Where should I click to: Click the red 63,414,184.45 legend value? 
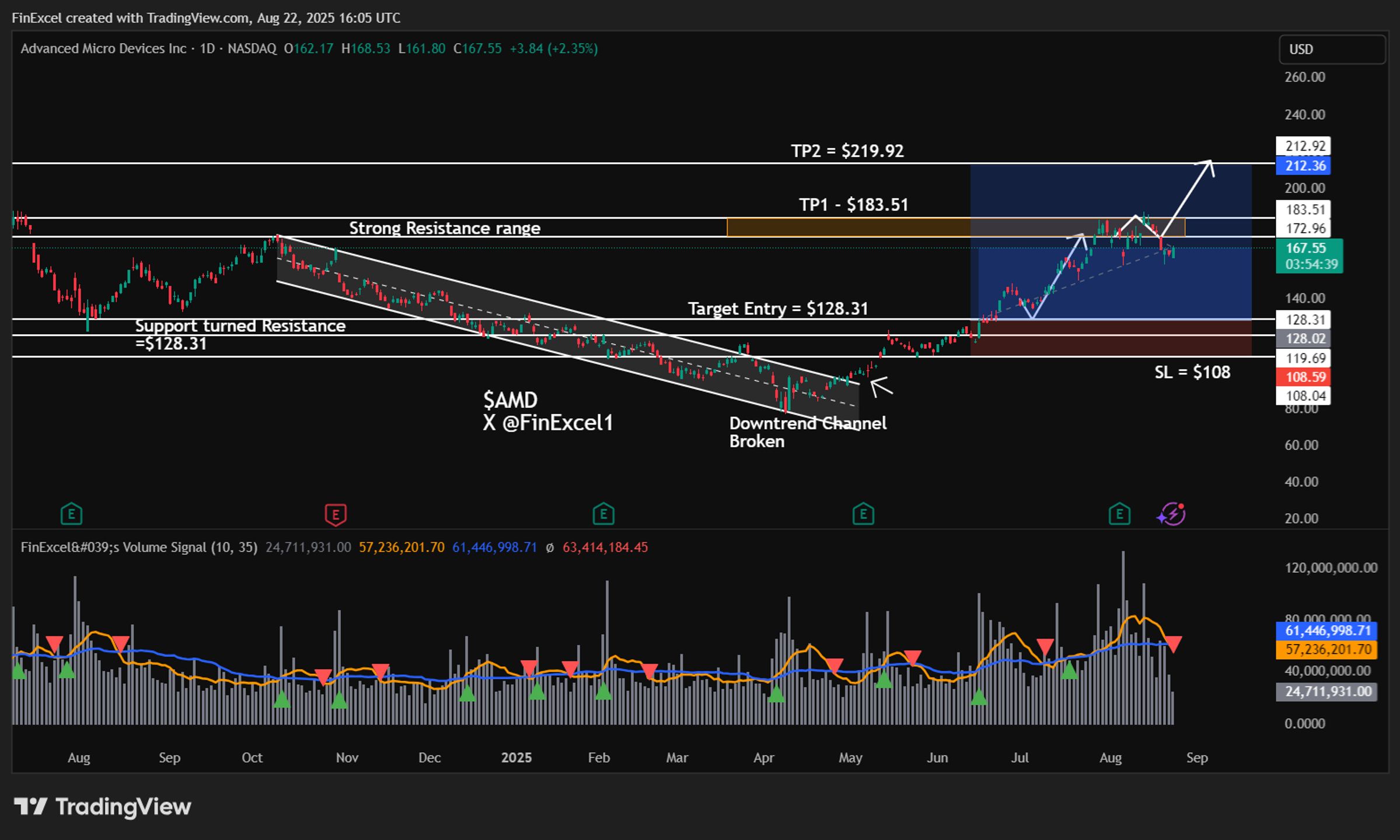click(605, 547)
